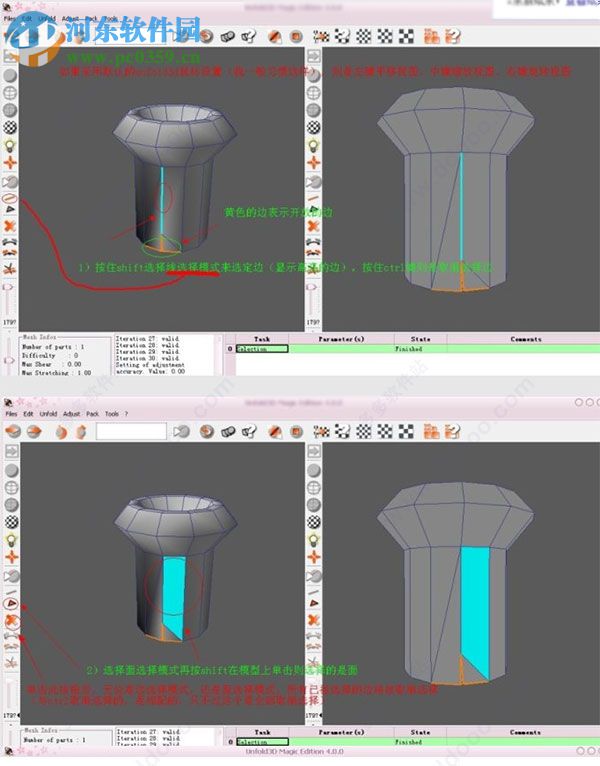Image resolution: width=600 pixels, height=766 pixels.
Task: Click the camera sphere icon, 3D view cyan-face window
Action: [11, 576]
